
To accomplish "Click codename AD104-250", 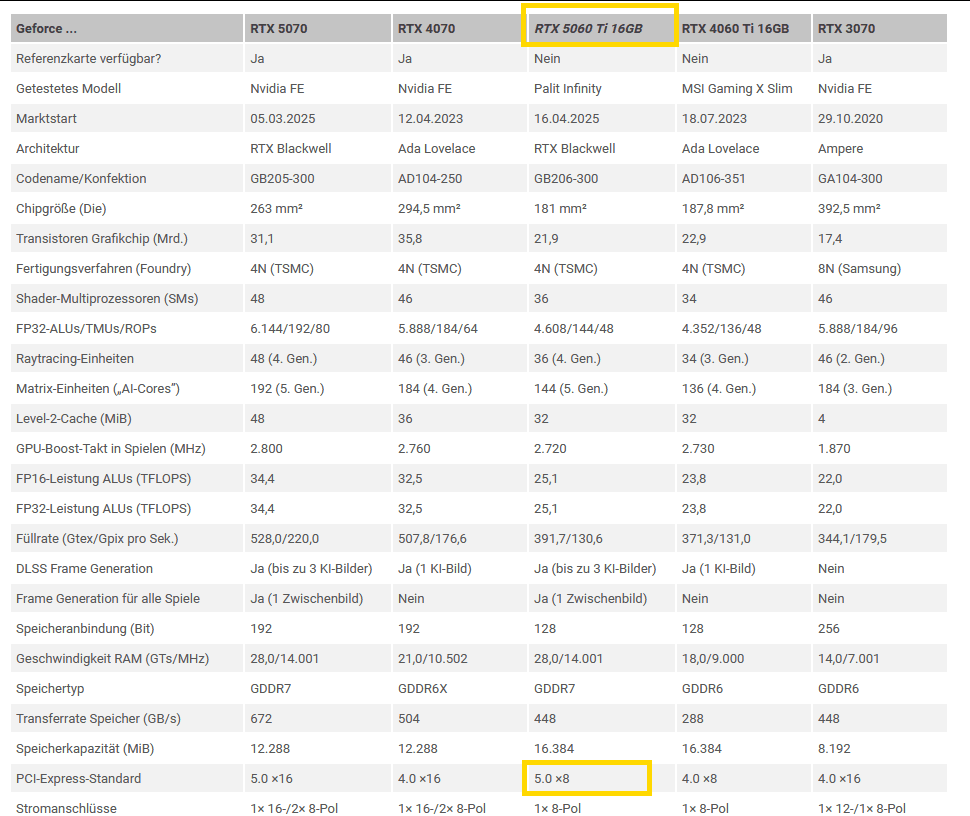I will click(430, 179).
